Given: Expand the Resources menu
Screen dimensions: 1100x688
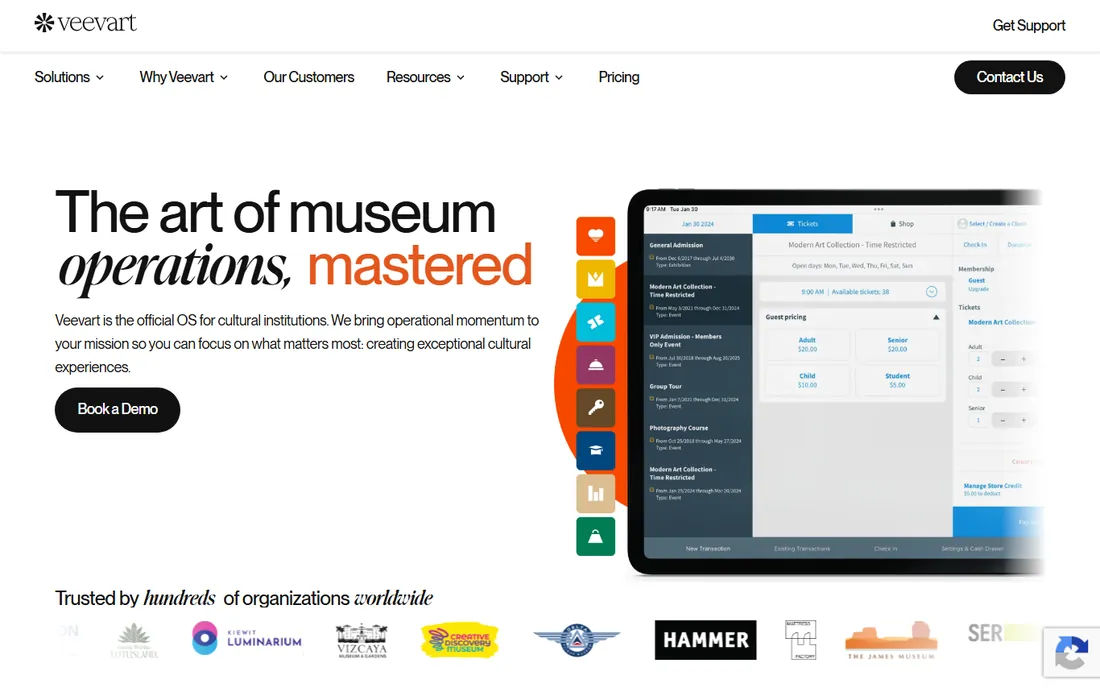Looking at the screenshot, I should (x=426, y=77).
